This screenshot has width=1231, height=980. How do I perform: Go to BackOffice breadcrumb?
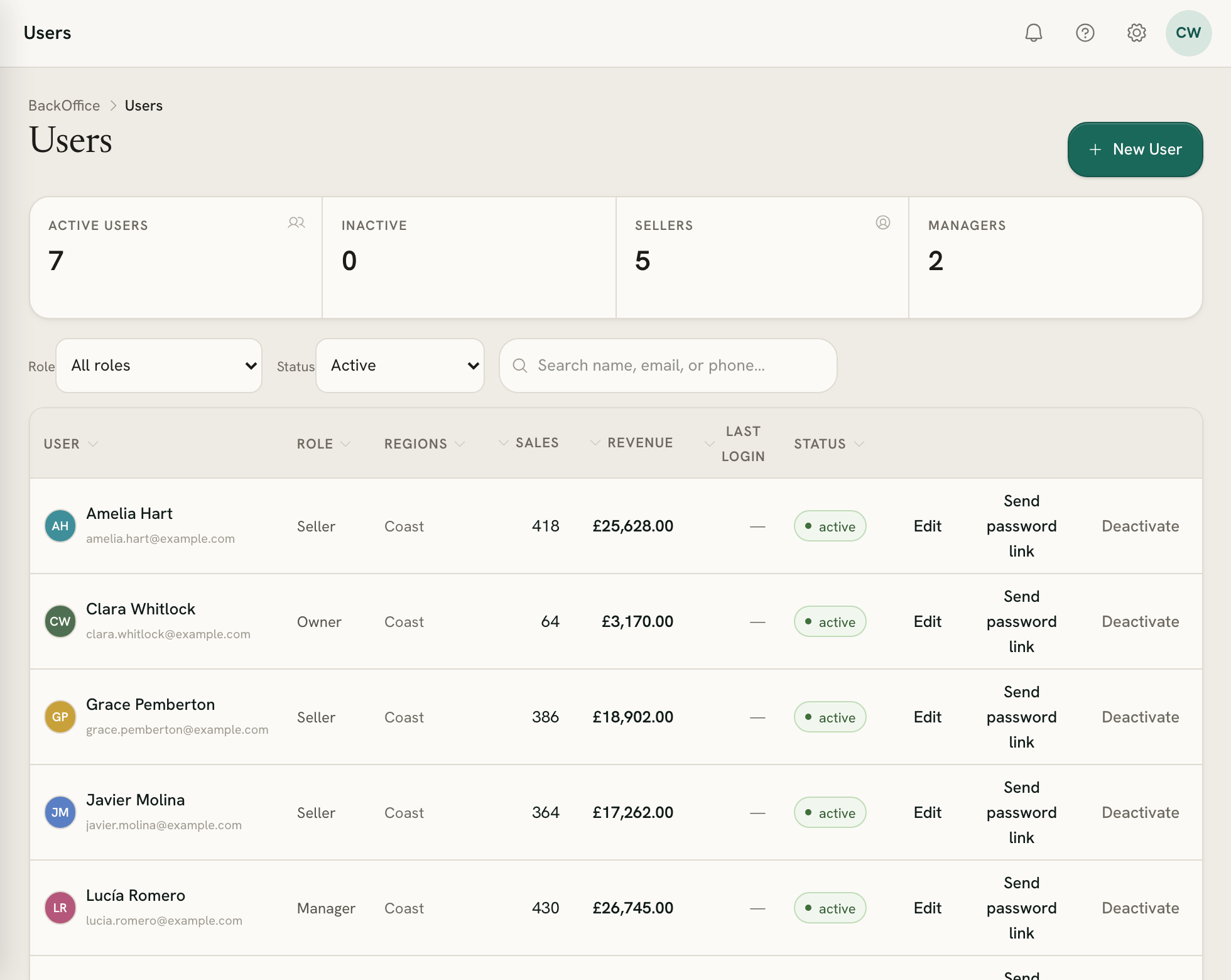click(64, 106)
